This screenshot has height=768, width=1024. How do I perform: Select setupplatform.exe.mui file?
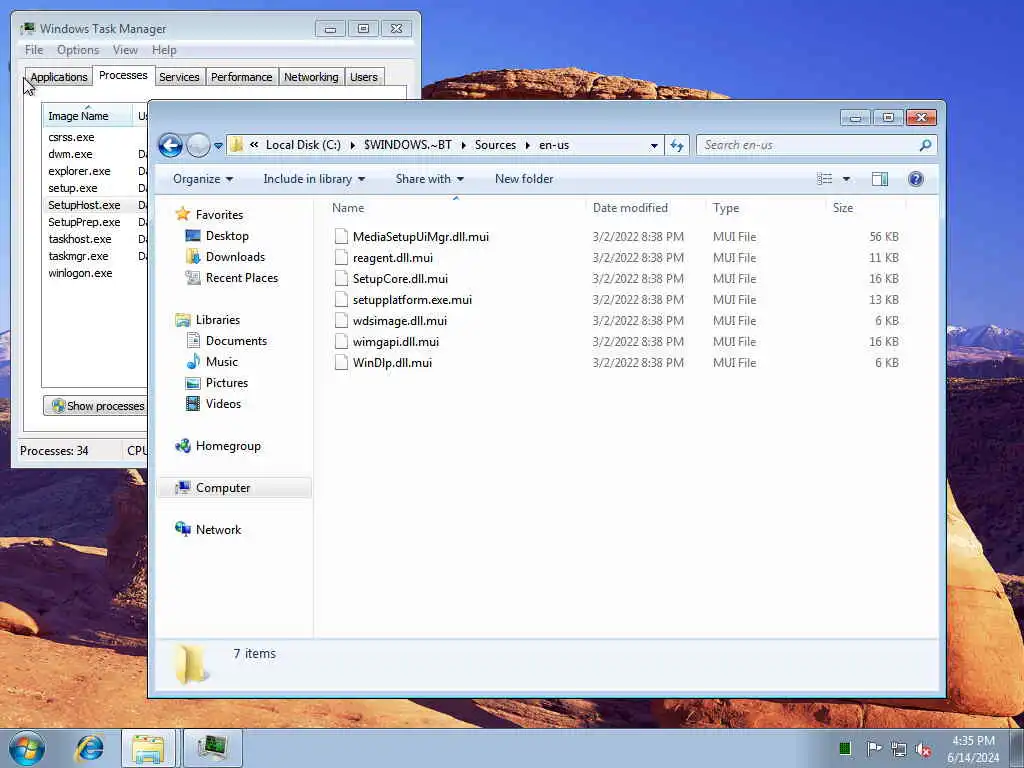412,300
